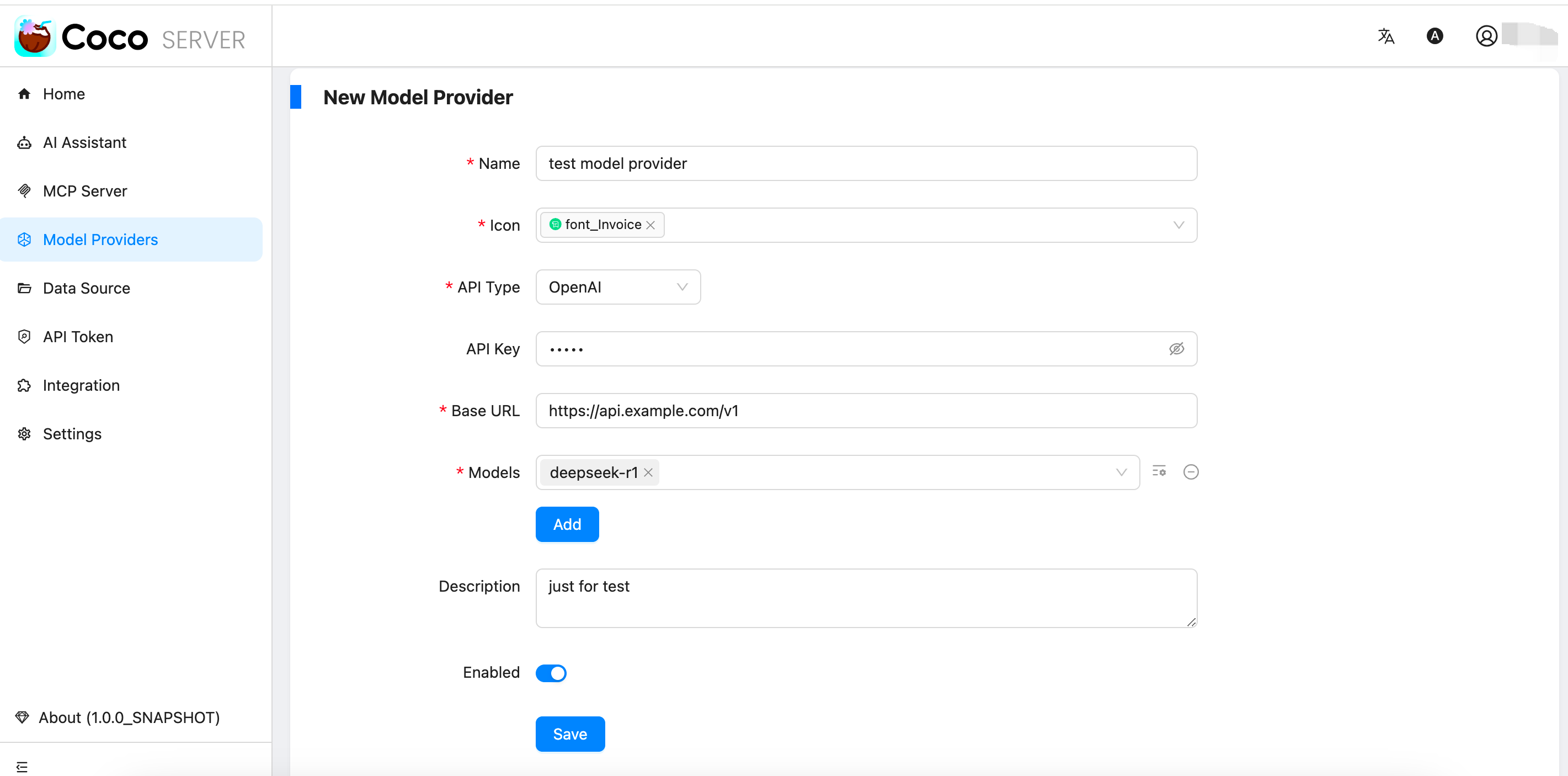Open the API Token menu item
Screen dimensions: 1568x776
131,337
